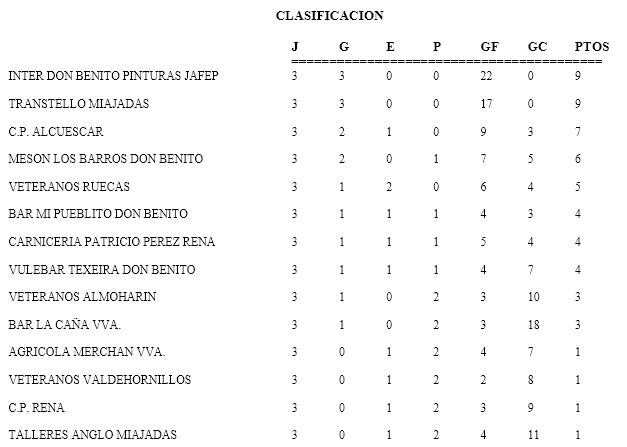Click the 18 goals-against value
This screenshot has height=447, width=627.
[x=537, y=324]
